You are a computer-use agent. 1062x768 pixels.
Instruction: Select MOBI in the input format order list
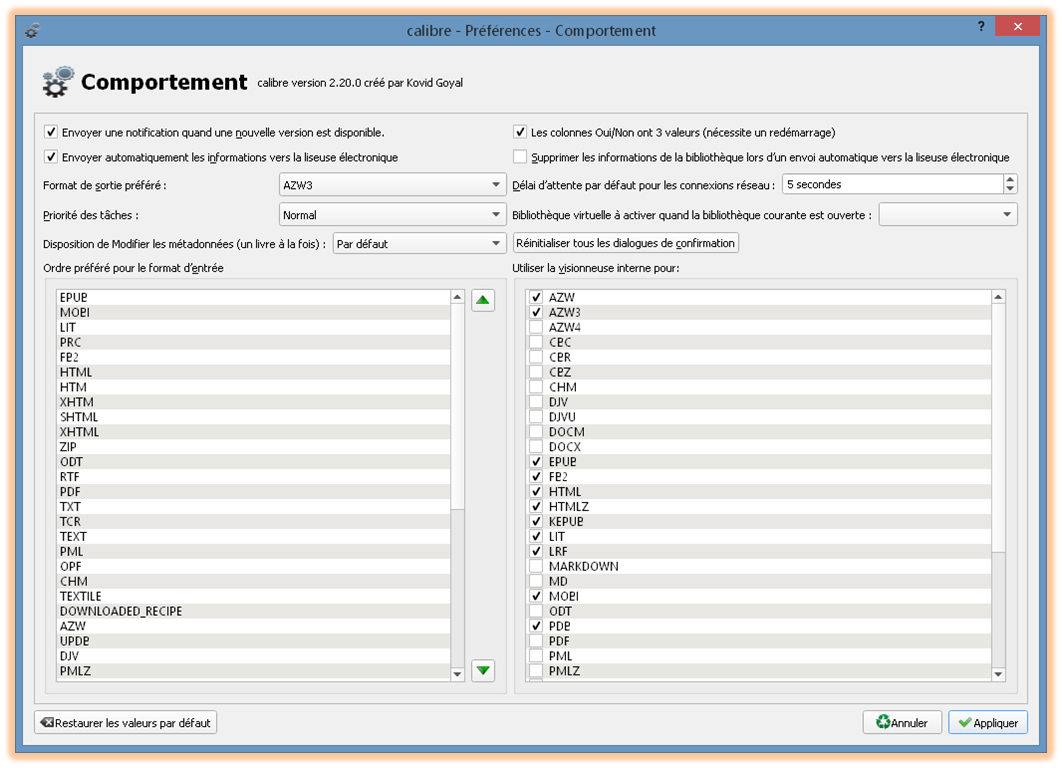click(x=254, y=312)
